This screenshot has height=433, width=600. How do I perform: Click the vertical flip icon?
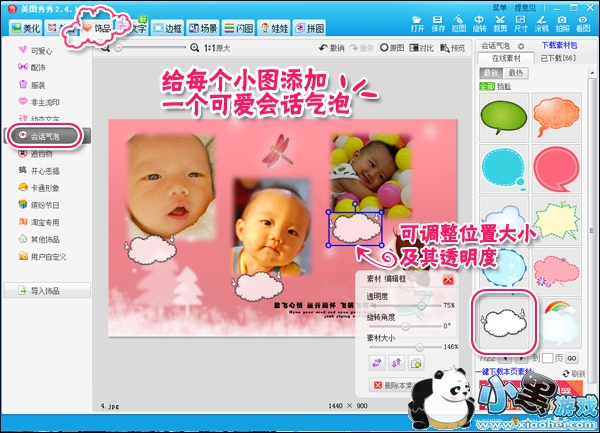tap(396, 363)
